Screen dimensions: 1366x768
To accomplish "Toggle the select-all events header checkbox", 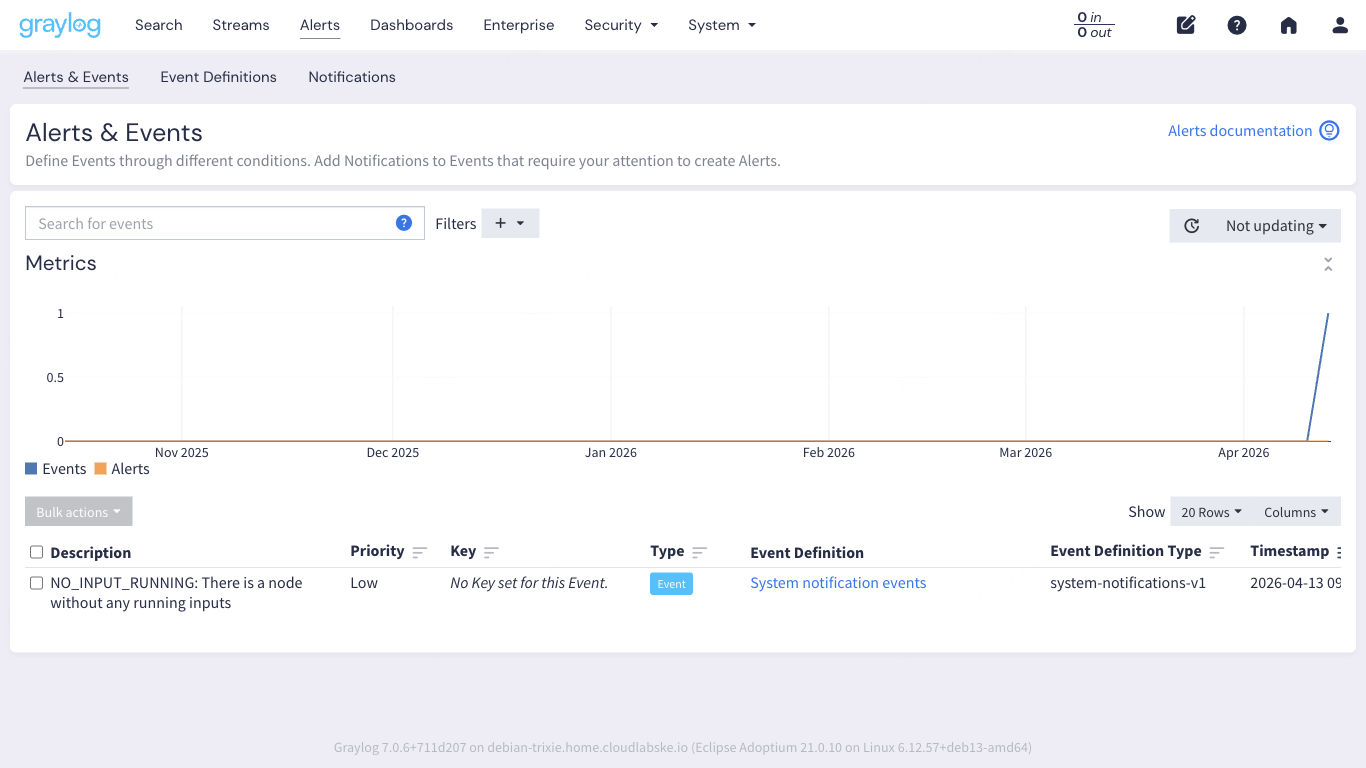I will point(36,551).
